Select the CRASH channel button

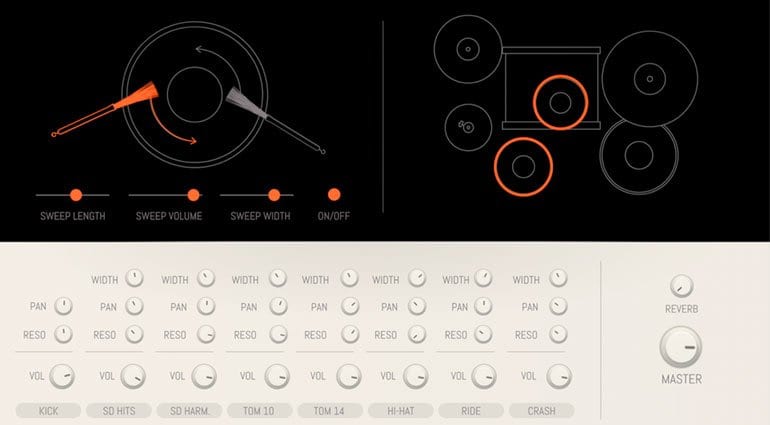[x=541, y=410]
